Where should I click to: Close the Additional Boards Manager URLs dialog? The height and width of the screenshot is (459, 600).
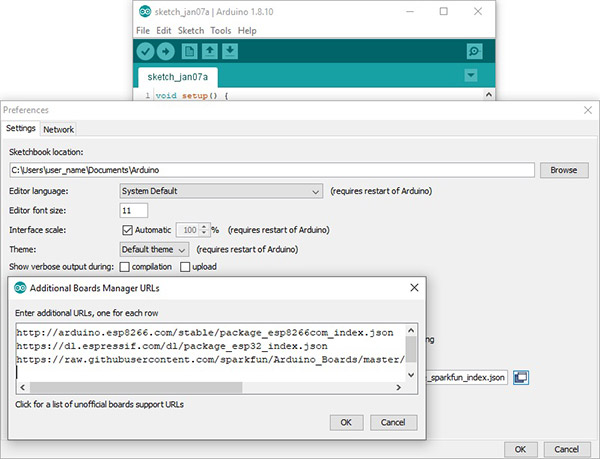[414, 288]
